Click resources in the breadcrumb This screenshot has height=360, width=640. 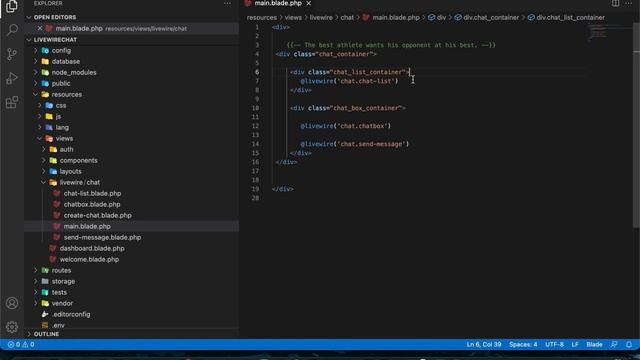pos(262,18)
